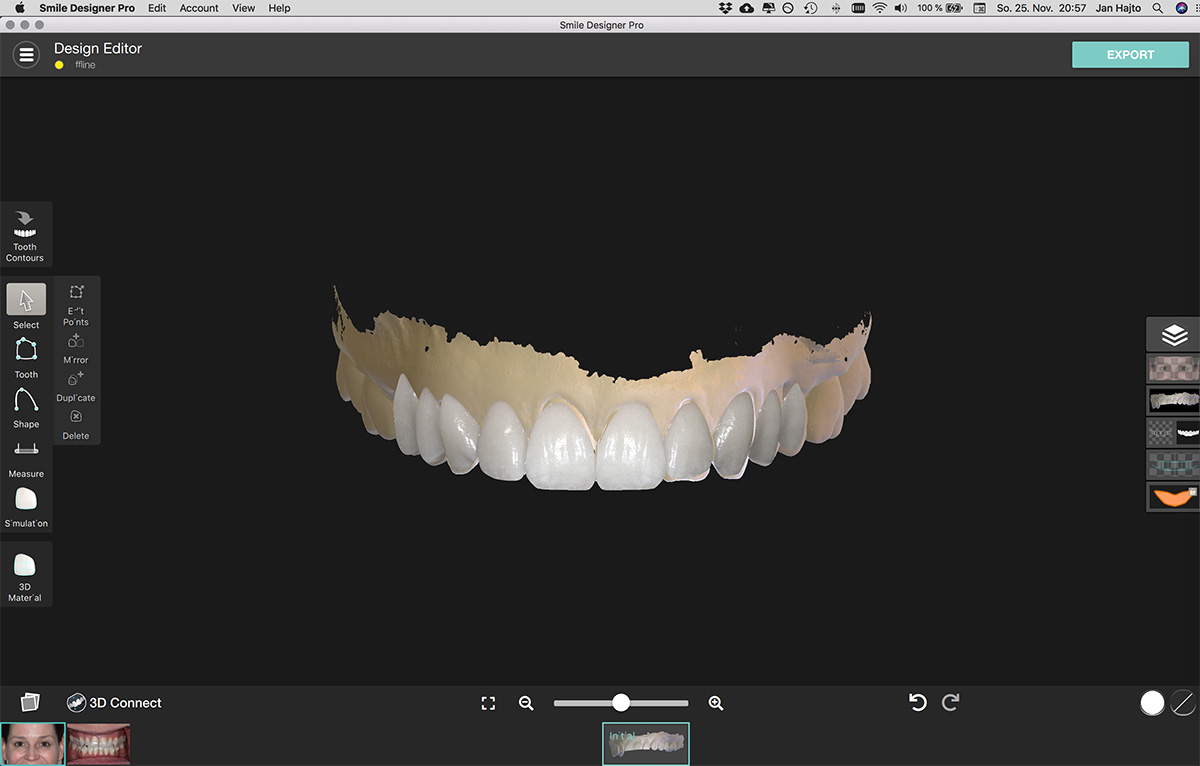
Task: Open the Edit menu
Action: point(157,8)
